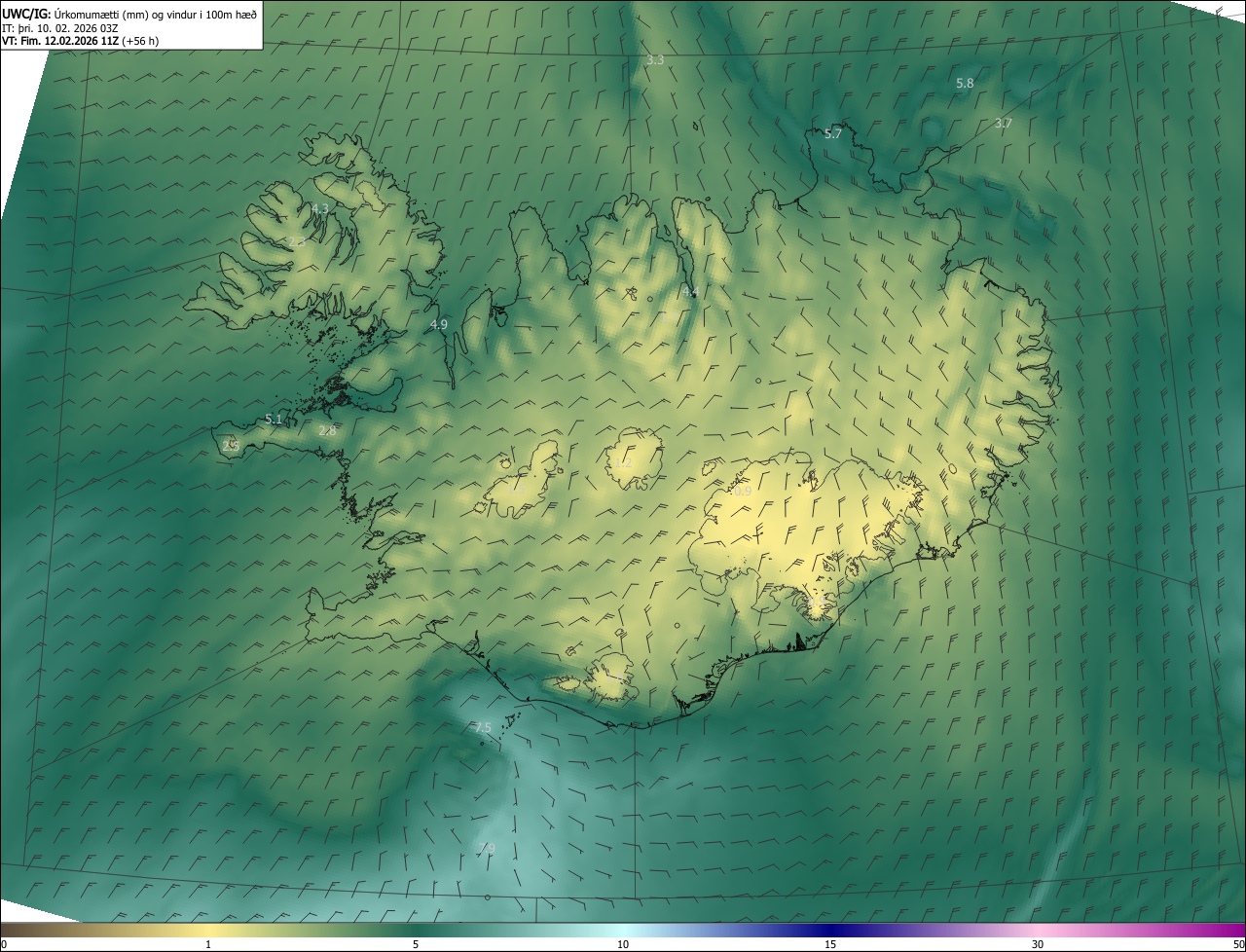
Task: Click the 7.9 value label
Action: click(487, 849)
